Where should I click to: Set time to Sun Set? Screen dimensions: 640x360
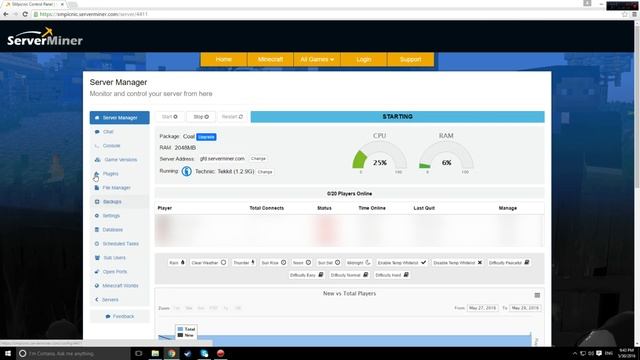click(329, 262)
